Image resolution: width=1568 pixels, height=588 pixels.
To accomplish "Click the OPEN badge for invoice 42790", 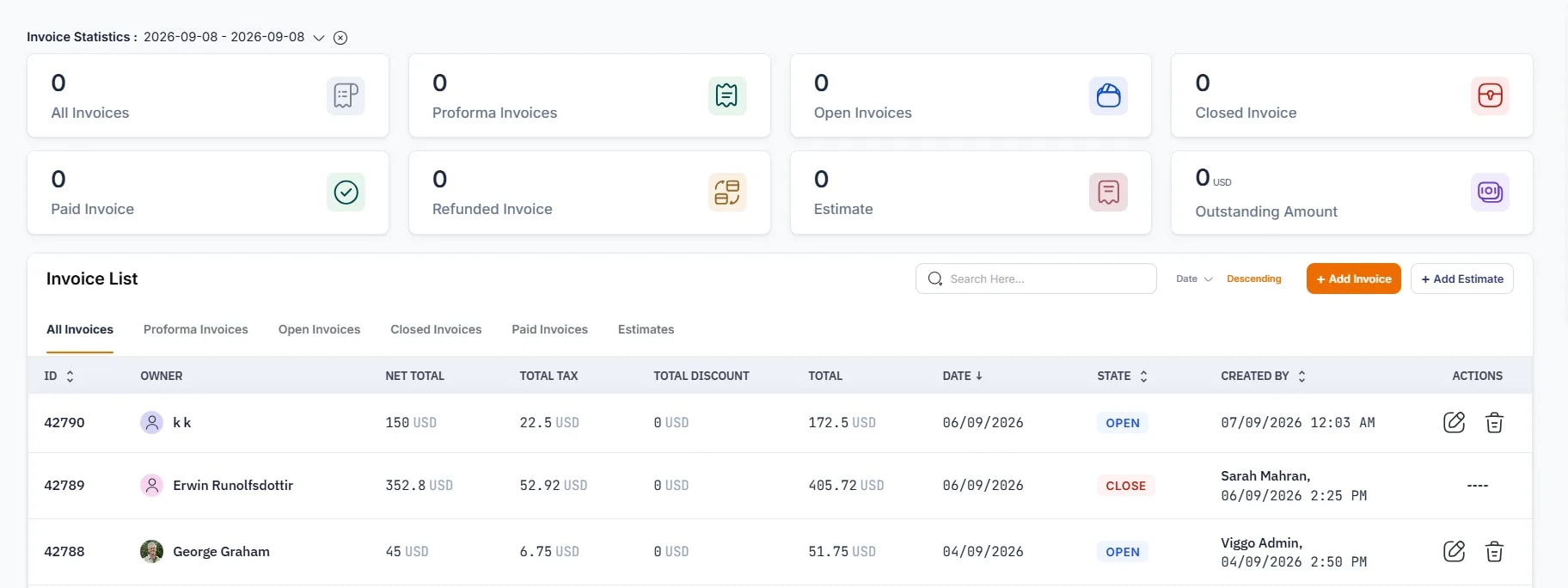I will [x=1123, y=423].
